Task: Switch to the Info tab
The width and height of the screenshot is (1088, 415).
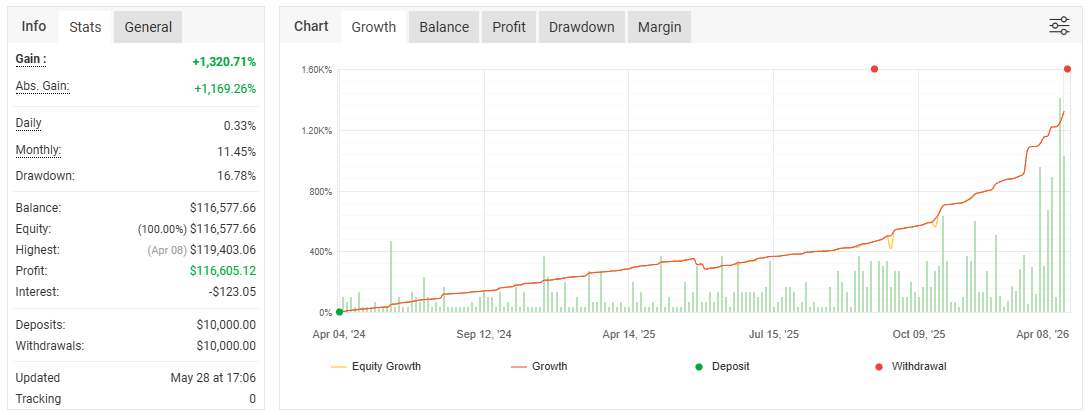Action: click(34, 26)
